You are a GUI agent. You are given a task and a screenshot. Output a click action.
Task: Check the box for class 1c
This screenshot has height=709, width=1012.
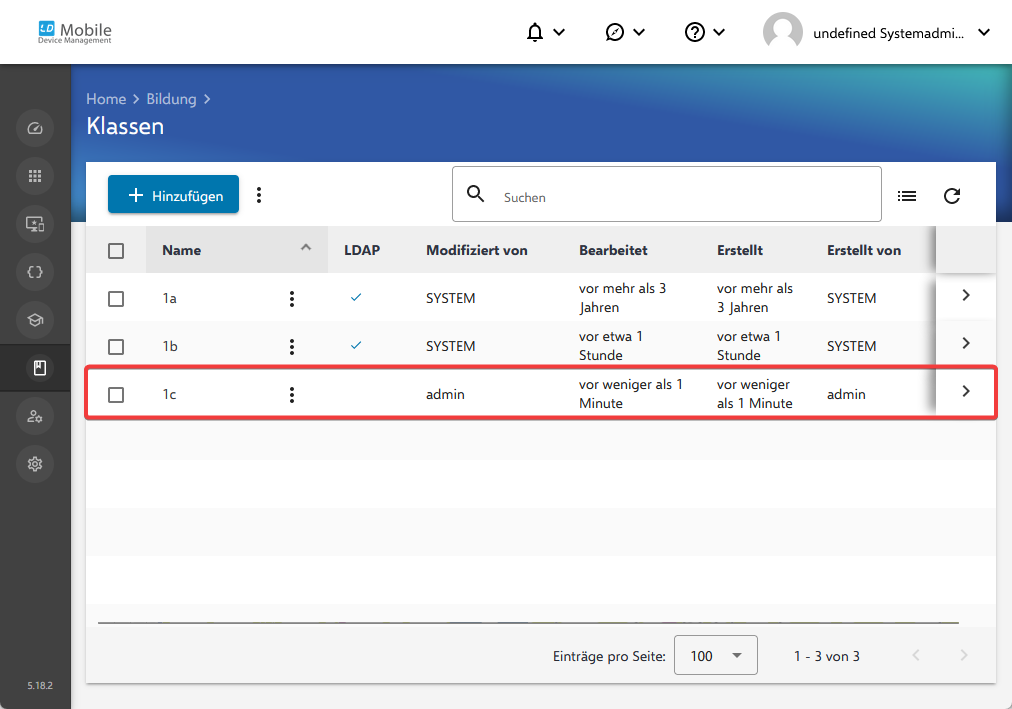pyautogui.click(x=116, y=395)
